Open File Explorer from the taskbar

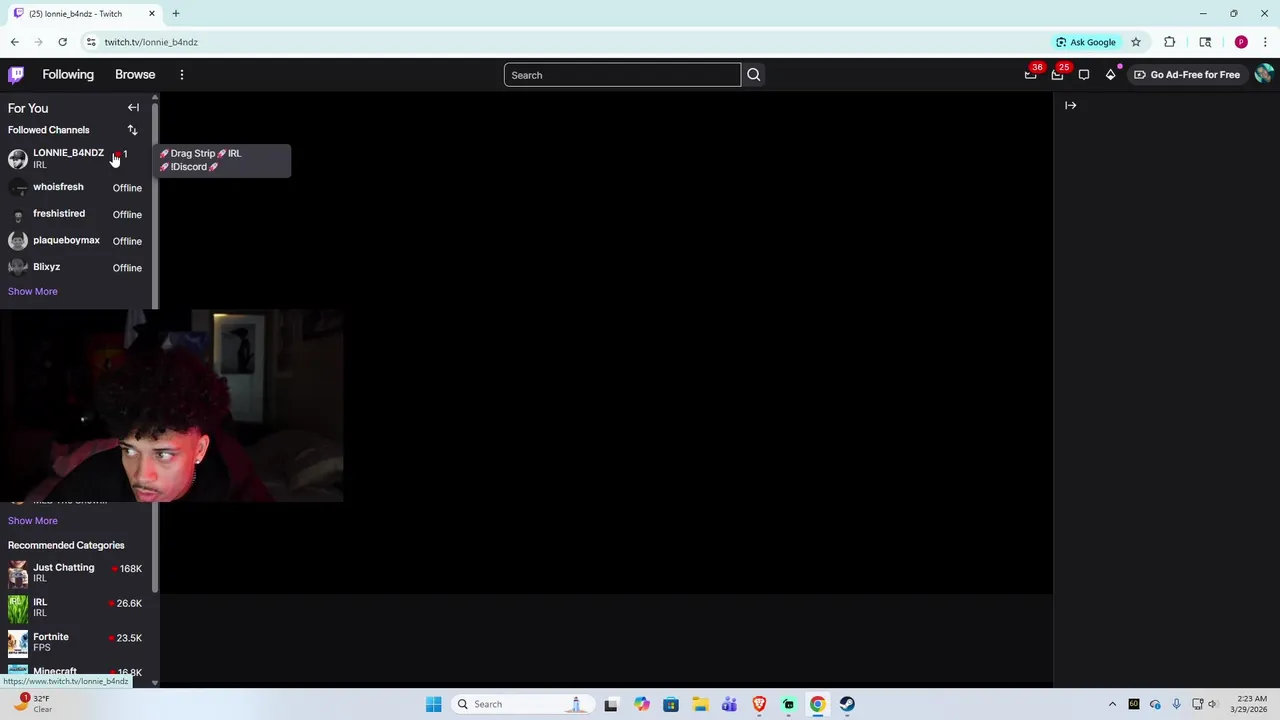tap(700, 704)
